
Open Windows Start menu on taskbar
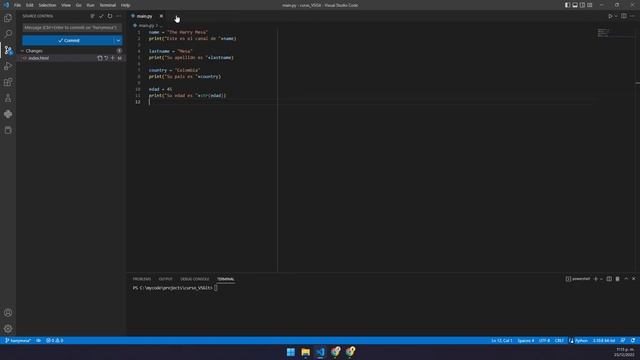[x=291, y=352]
